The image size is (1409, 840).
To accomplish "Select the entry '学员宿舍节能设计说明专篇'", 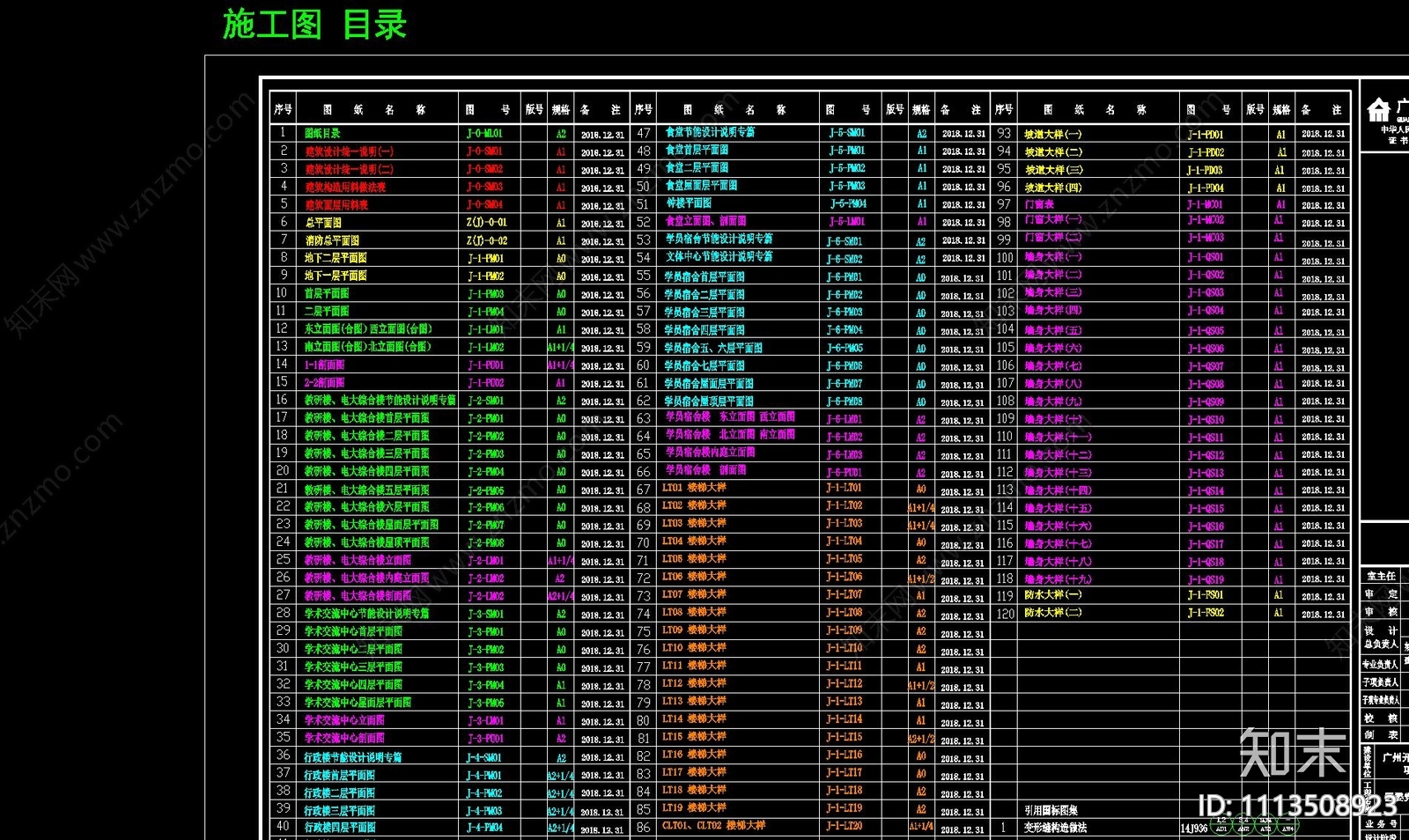I will click(719, 239).
